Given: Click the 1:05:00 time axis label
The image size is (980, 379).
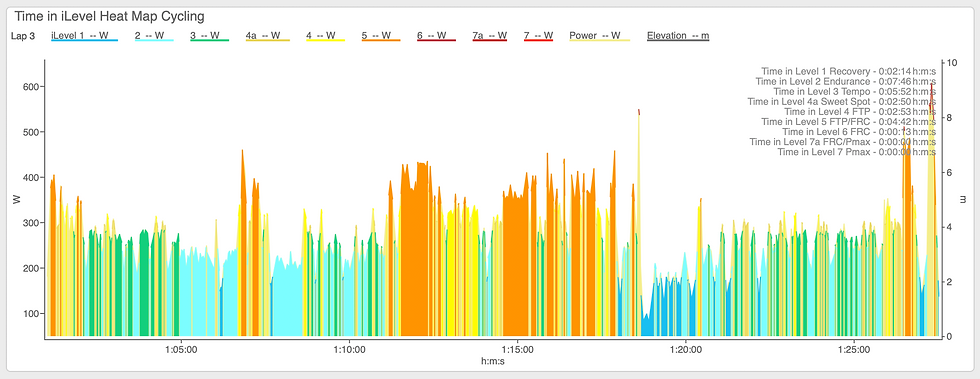Looking at the screenshot, I should click(x=181, y=350).
